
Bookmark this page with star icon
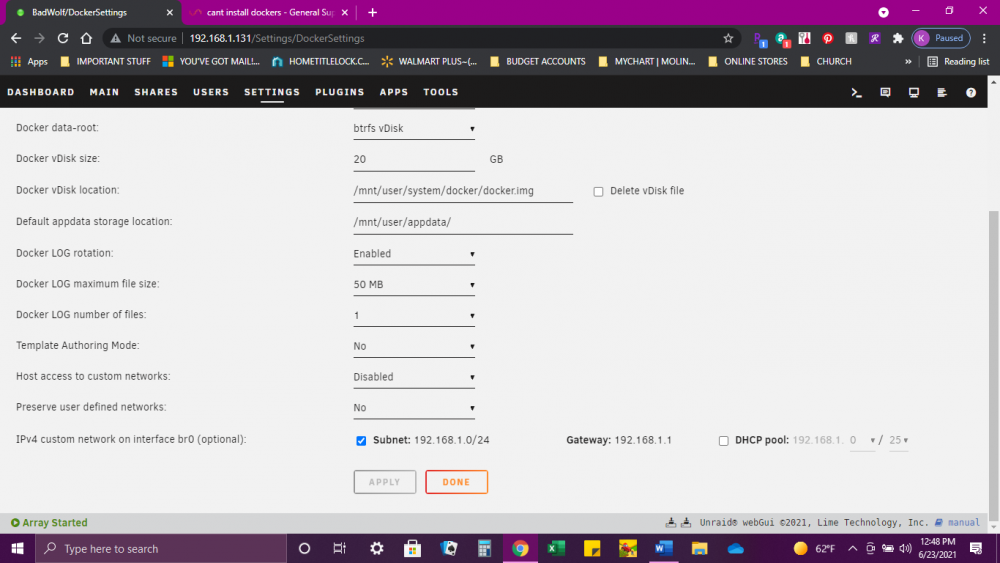(728, 38)
